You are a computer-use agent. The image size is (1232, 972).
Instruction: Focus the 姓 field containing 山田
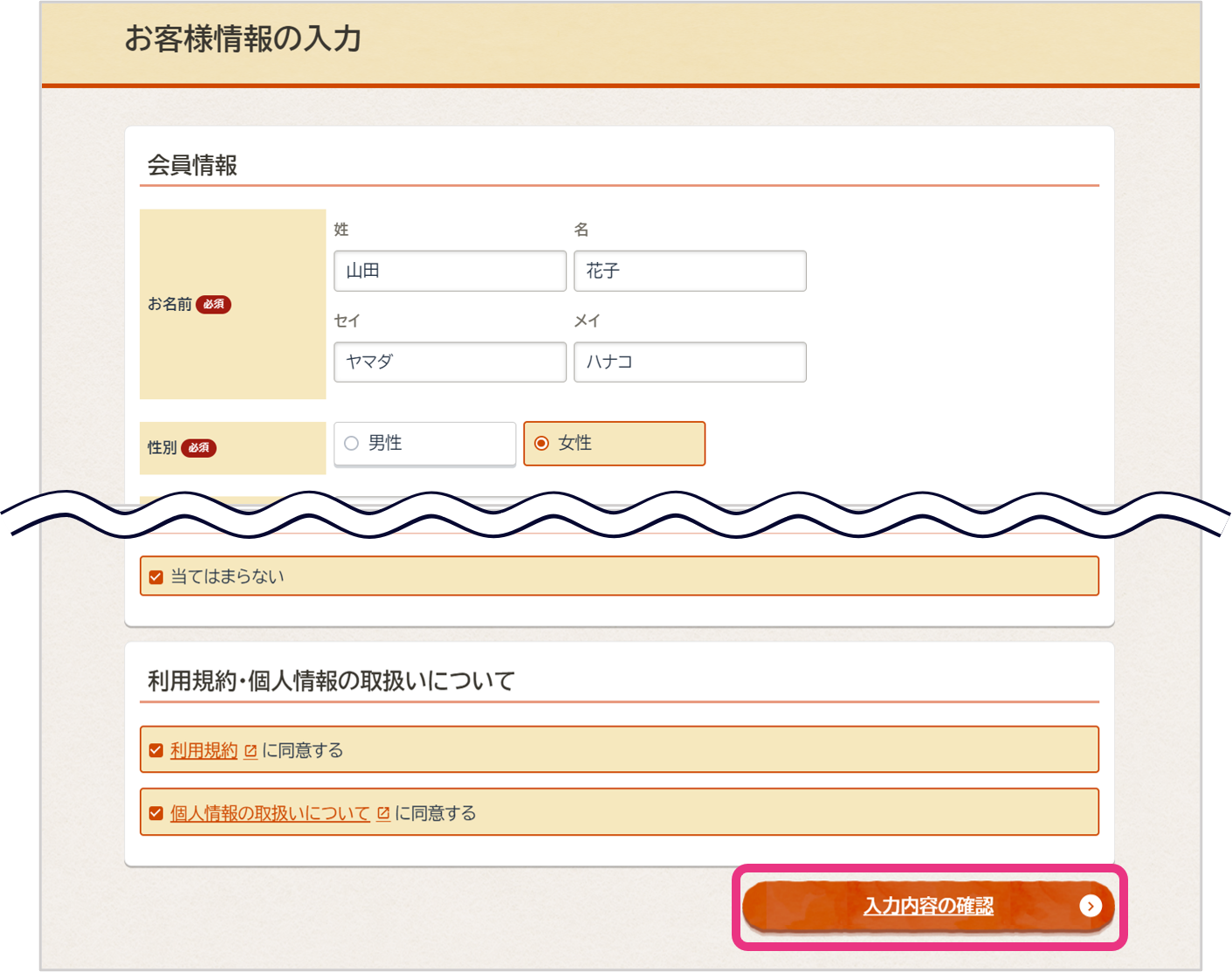coord(450,272)
